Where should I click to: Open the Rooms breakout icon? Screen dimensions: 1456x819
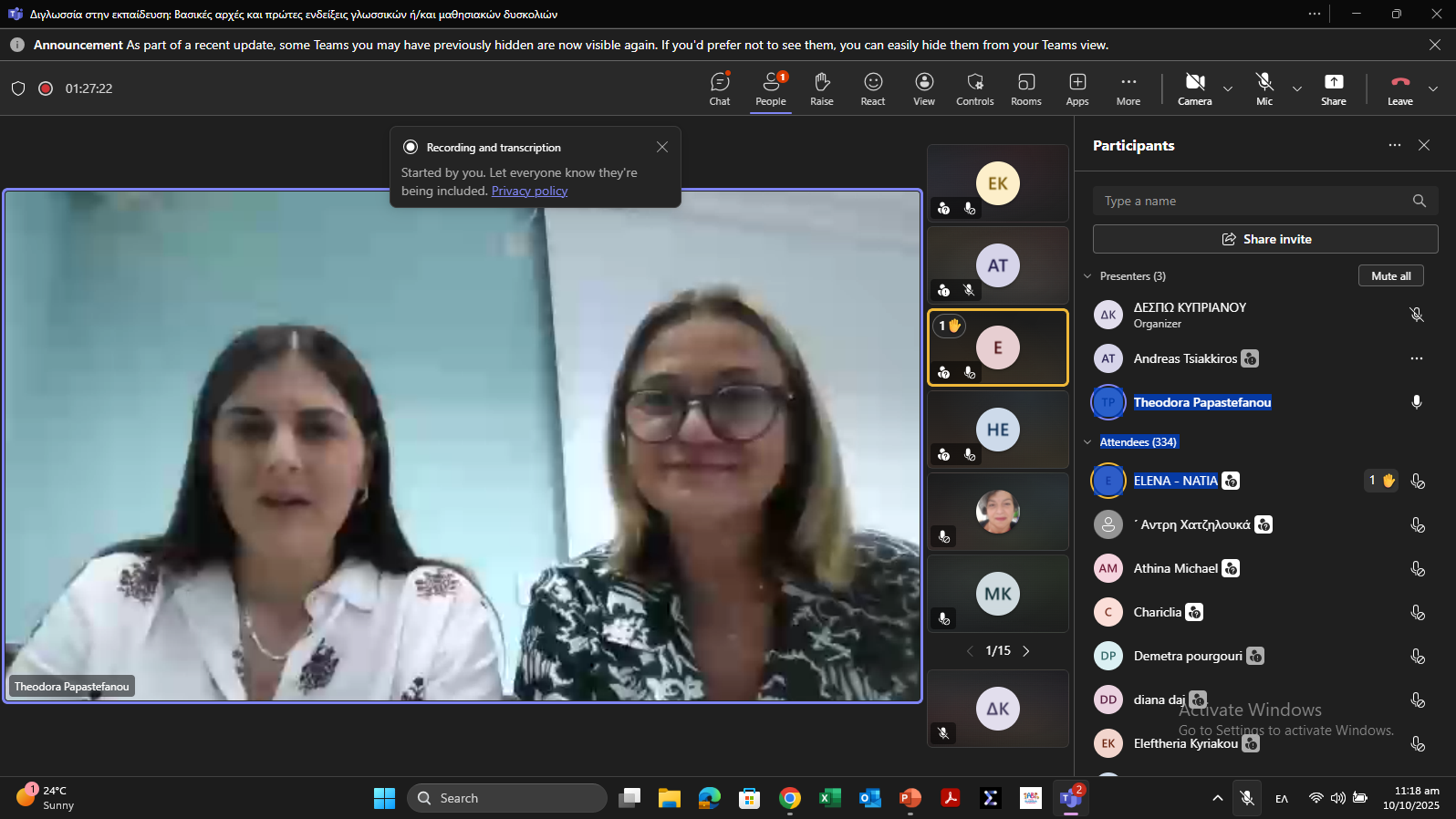1025,88
